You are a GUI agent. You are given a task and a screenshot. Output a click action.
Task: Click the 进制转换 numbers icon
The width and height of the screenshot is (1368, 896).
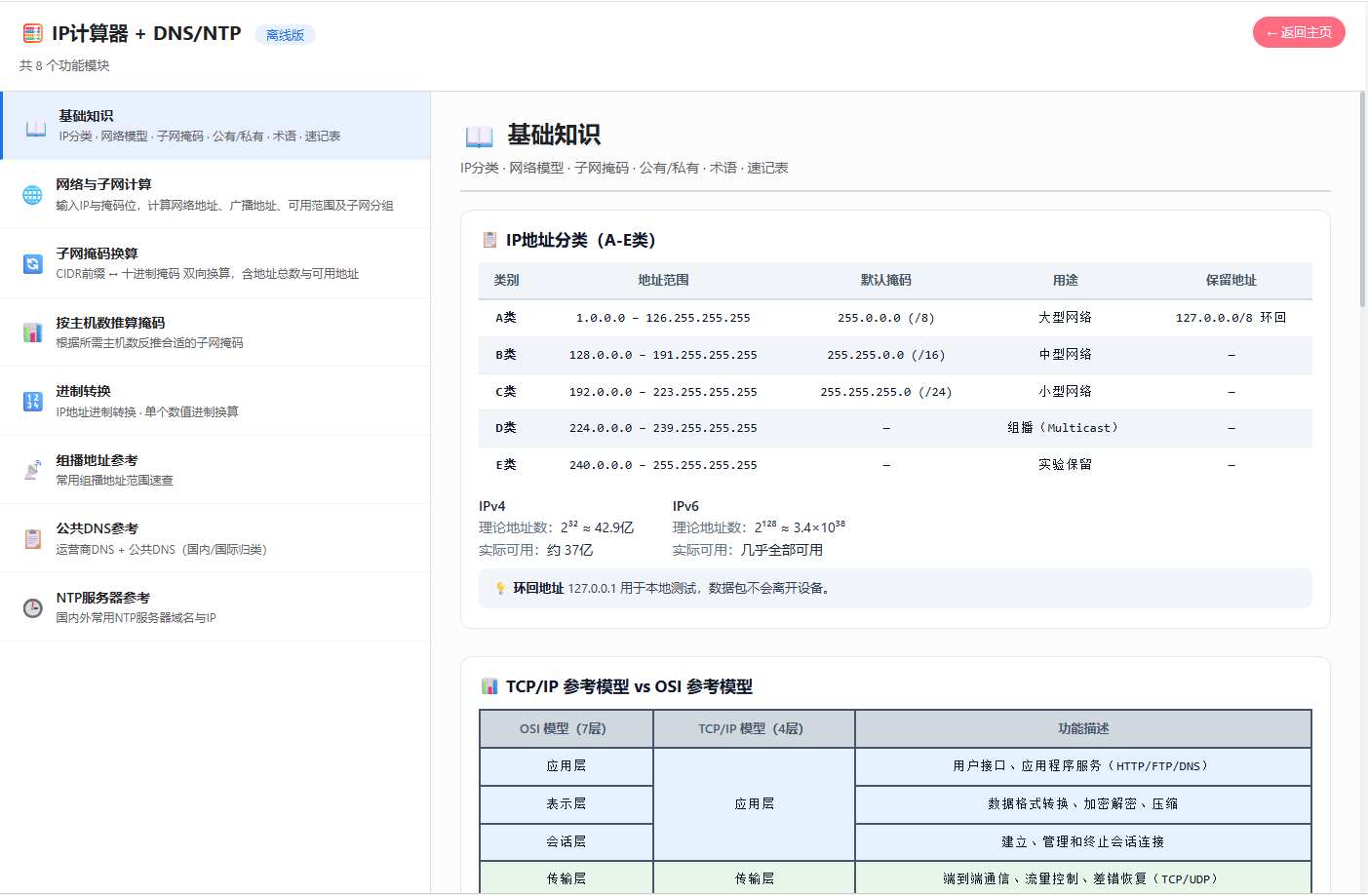(33, 401)
